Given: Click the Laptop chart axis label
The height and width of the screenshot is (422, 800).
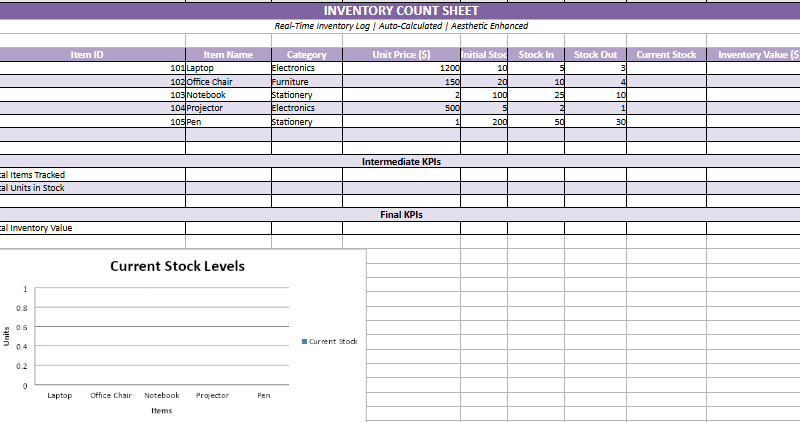Looking at the screenshot, I should point(60,395).
